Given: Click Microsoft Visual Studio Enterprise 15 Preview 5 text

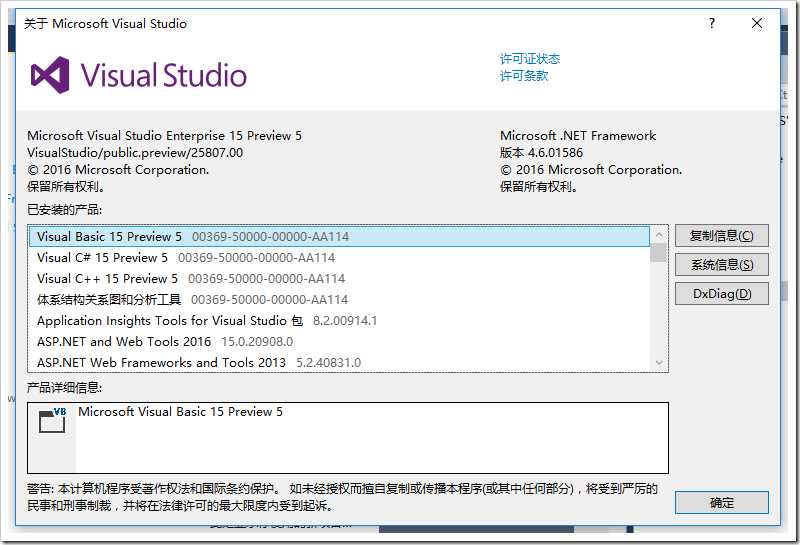Looking at the screenshot, I should coord(164,136).
